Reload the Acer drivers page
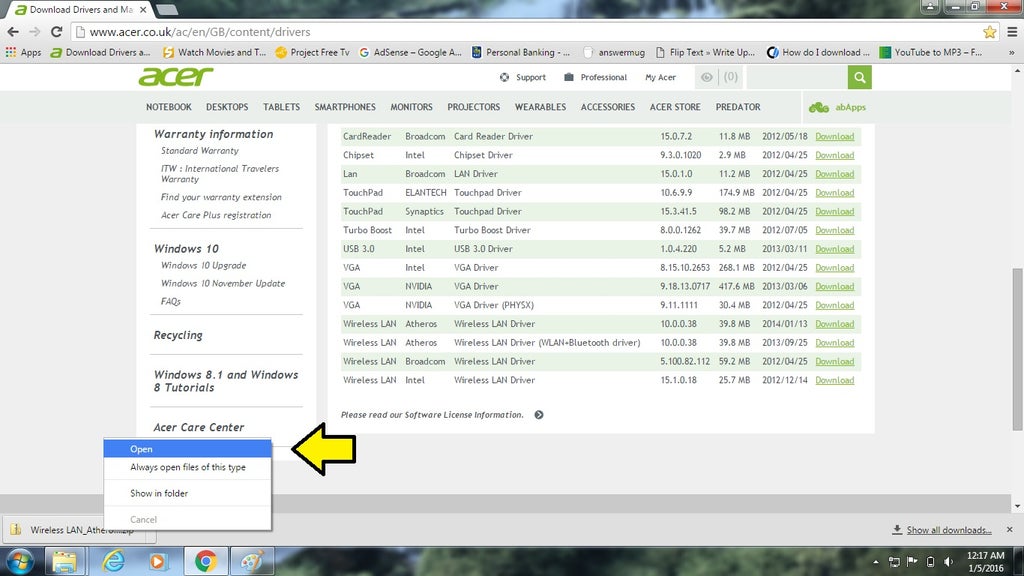 (57, 31)
